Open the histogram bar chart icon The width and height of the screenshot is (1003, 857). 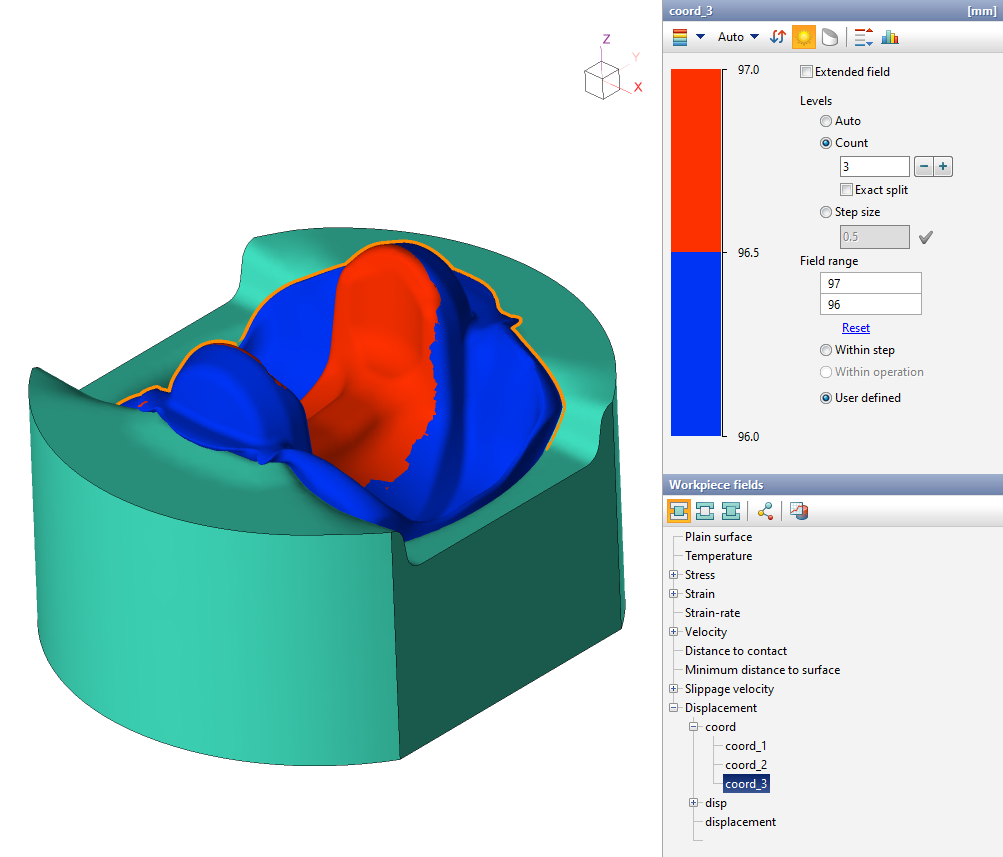[890, 37]
